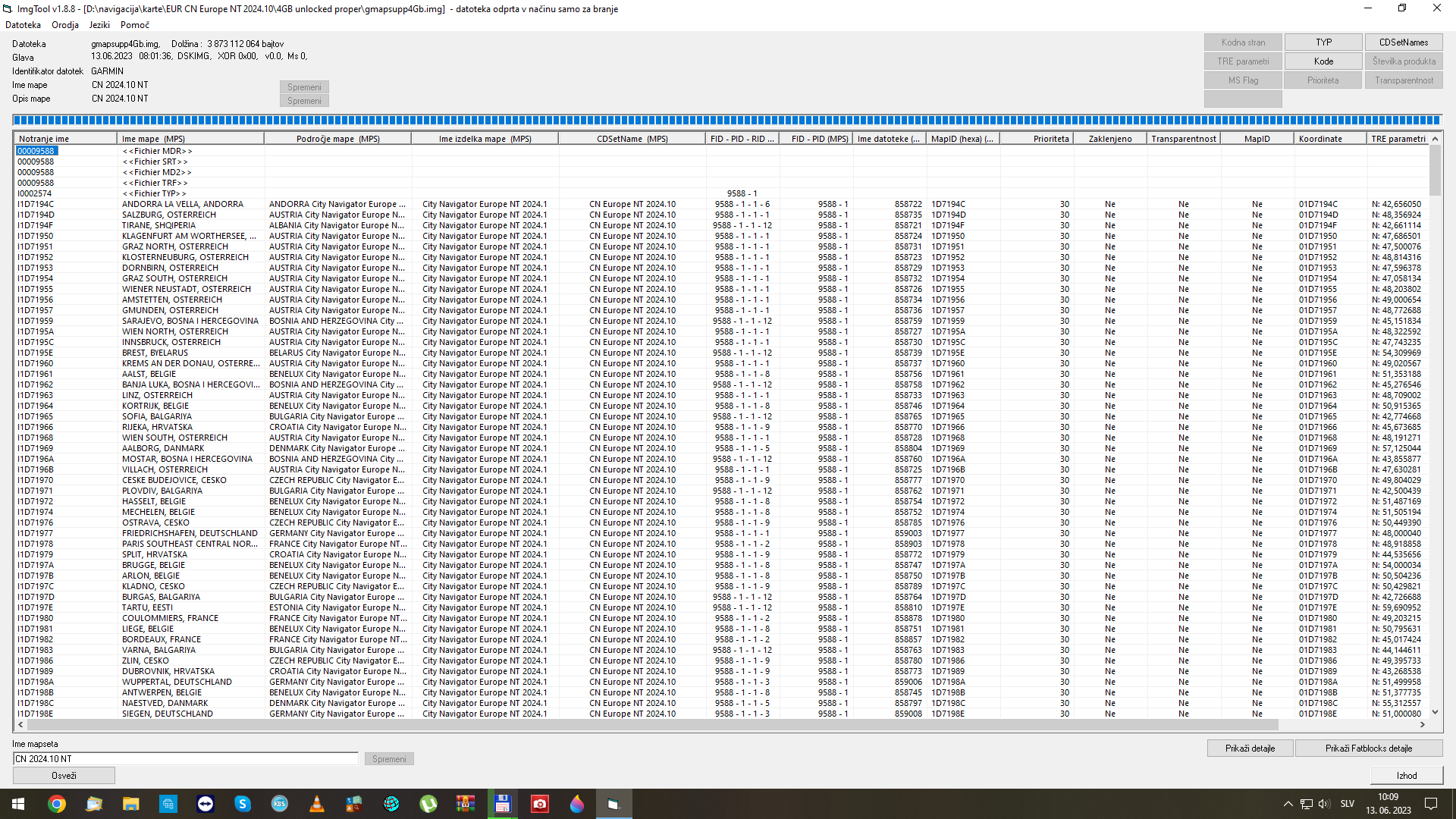Open network status icon in system tray
The height and width of the screenshot is (819, 1456).
(1307, 804)
